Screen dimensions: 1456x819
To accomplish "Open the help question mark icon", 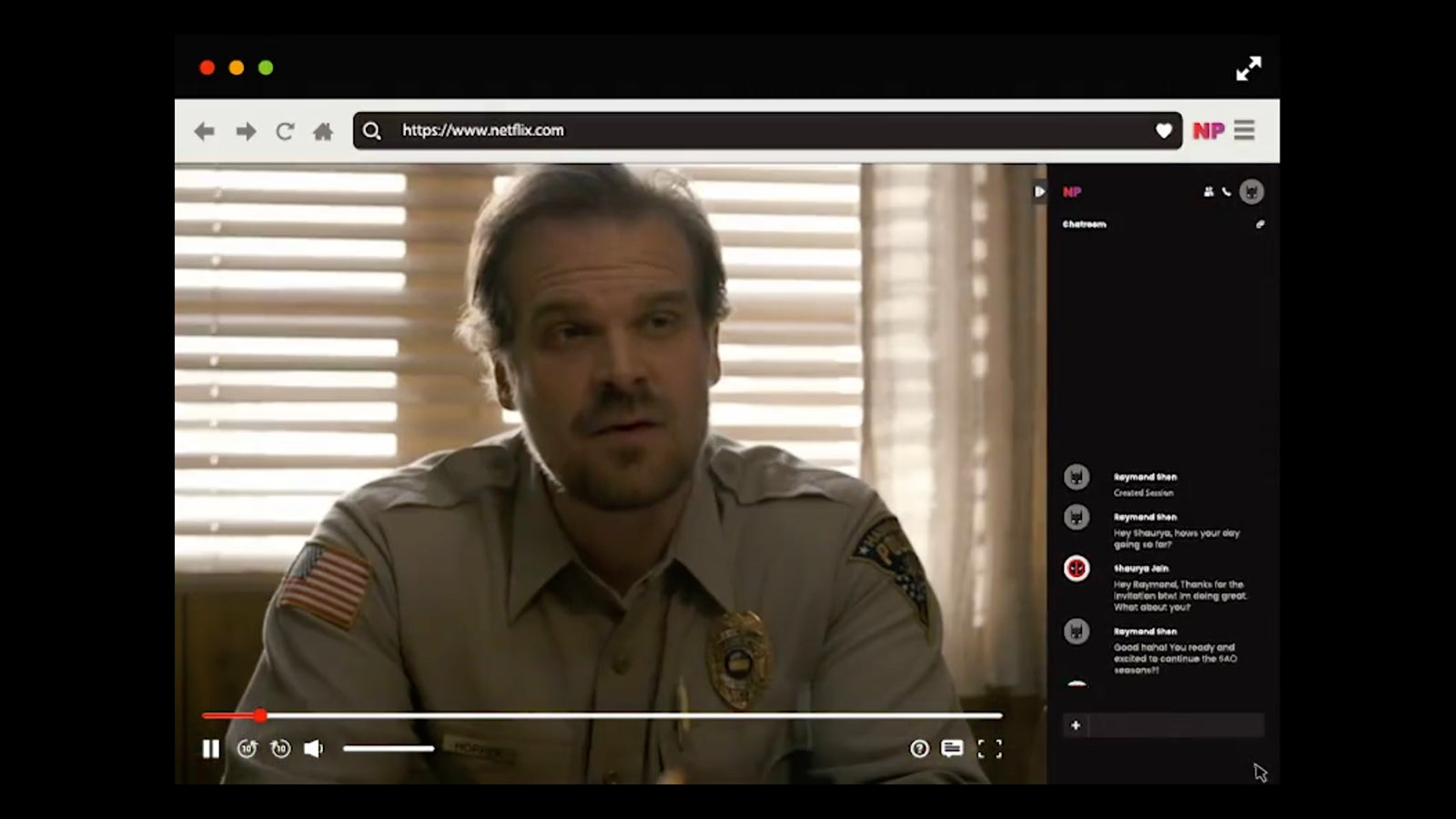I will (x=919, y=749).
